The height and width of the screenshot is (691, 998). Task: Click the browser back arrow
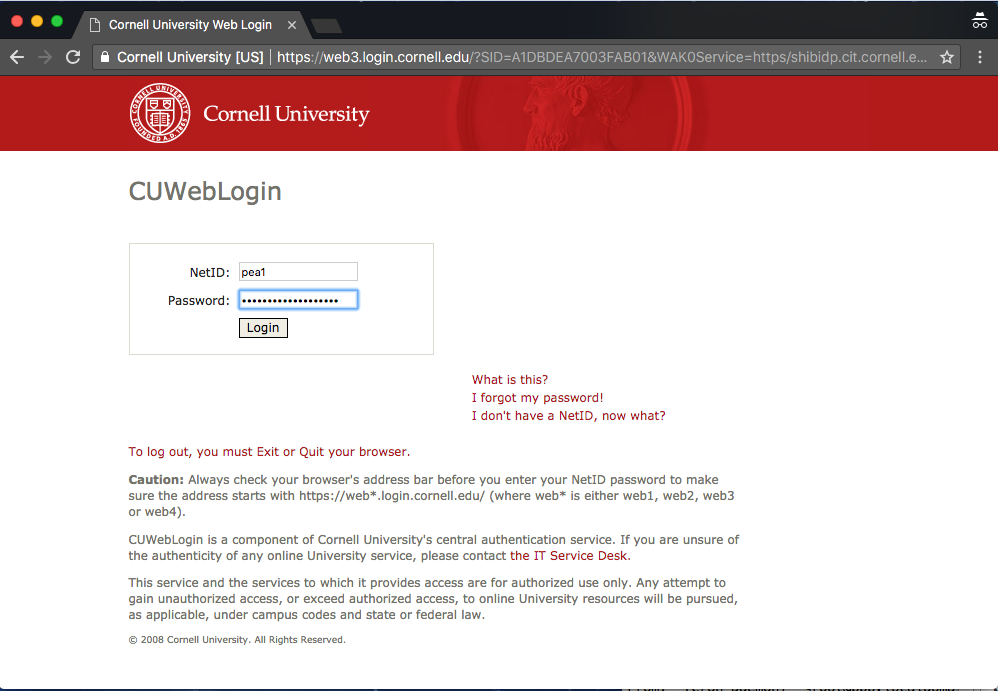[x=17, y=57]
